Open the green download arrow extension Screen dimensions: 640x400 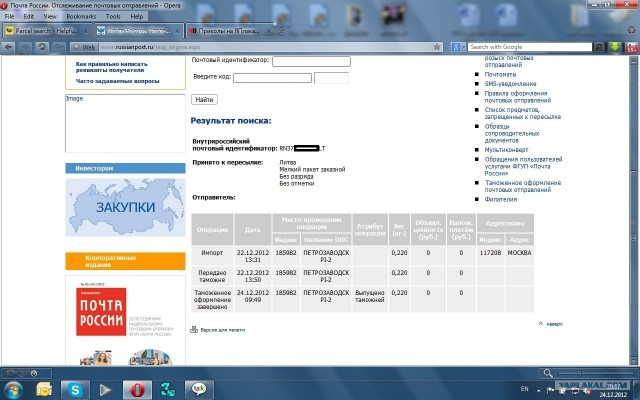click(x=615, y=47)
